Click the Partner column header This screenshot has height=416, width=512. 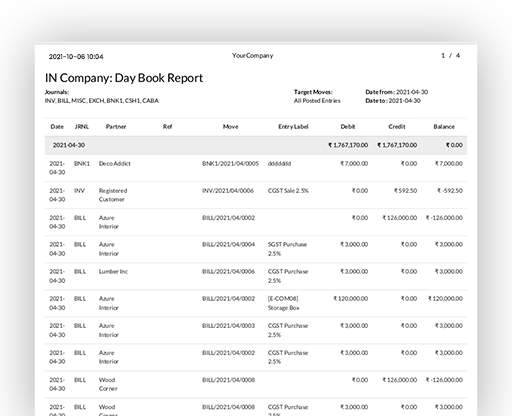coord(116,127)
